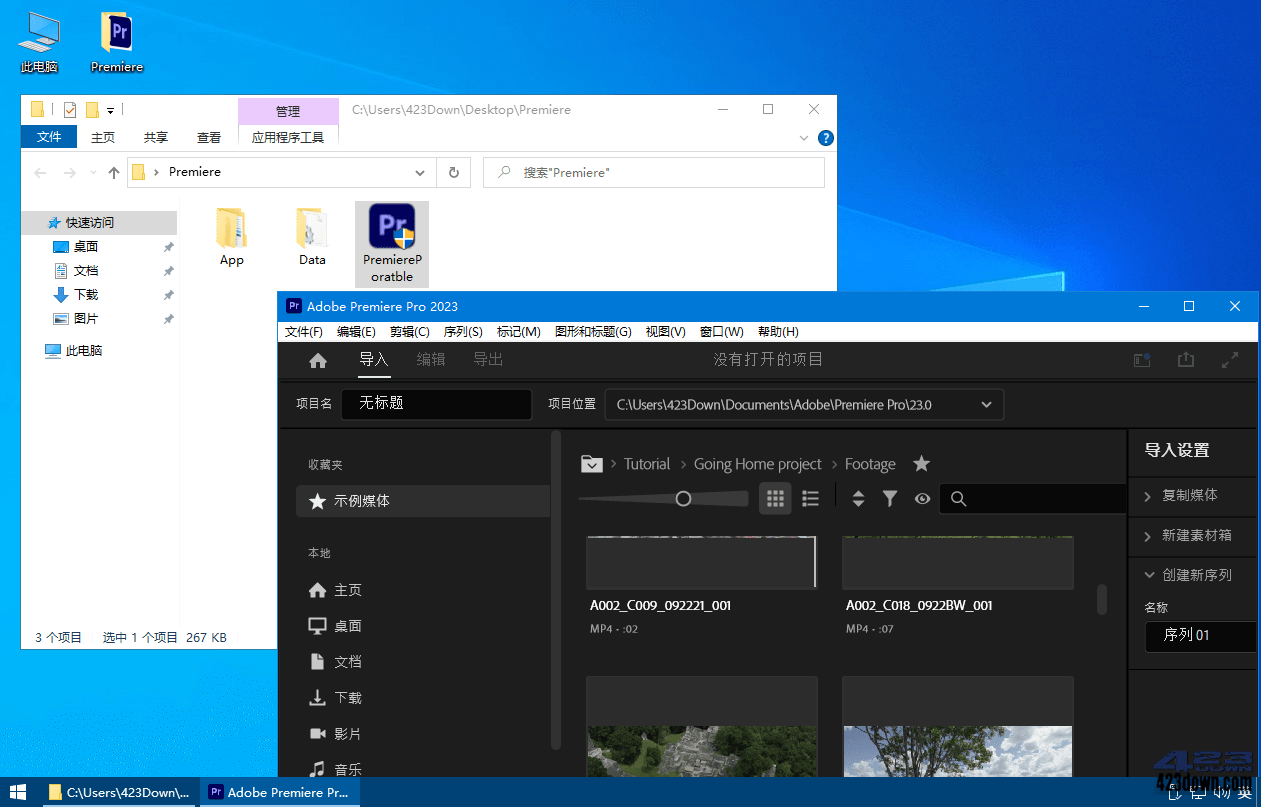Screen dimensions: 1261x807
Task: Open the 项目位置 path dropdown
Action: 986,404
